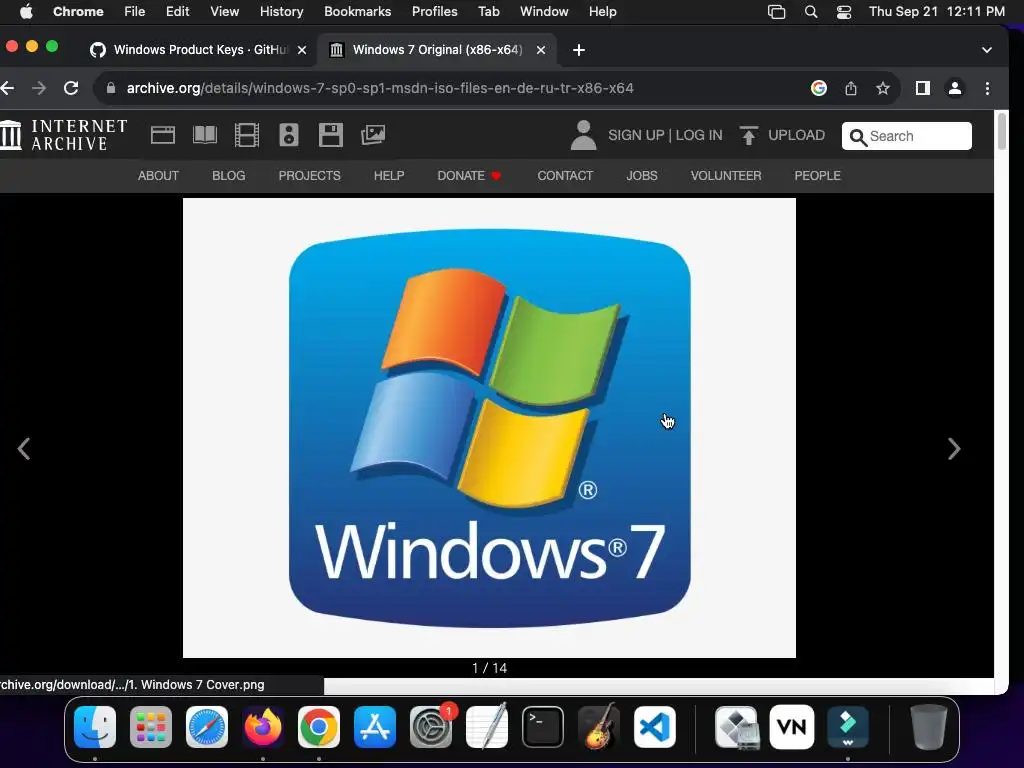Open System Settings from the Dock

(x=431, y=727)
